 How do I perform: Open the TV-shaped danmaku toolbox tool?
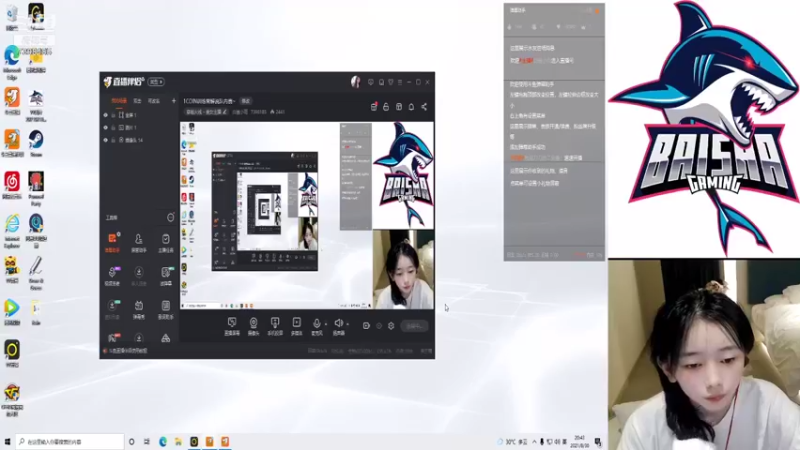(138, 309)
